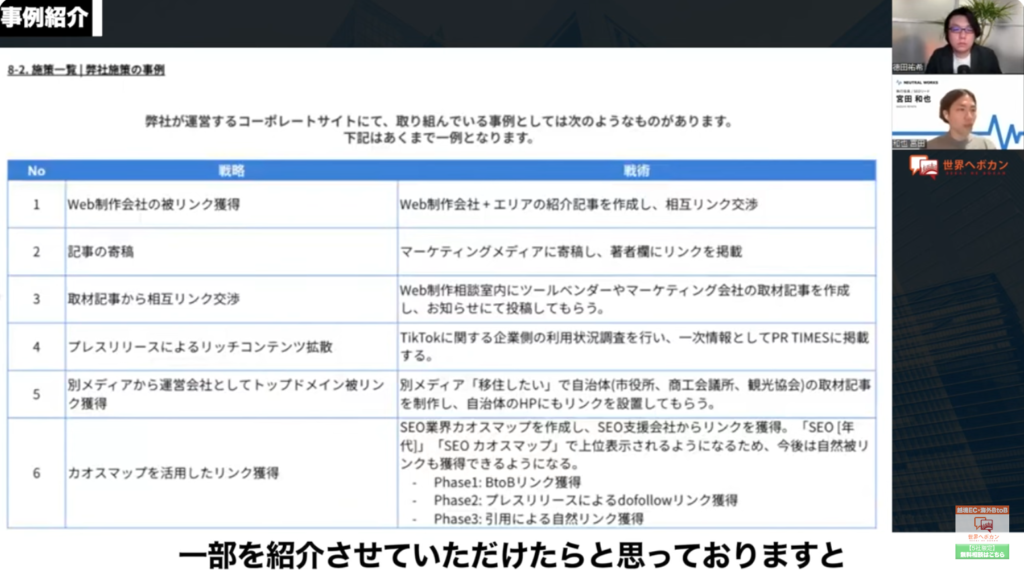Select カオスマップを活用したリンク獲得 cell
Image resolution: width=1024 pixels, height=570 pixels.
tap(231, 473)
